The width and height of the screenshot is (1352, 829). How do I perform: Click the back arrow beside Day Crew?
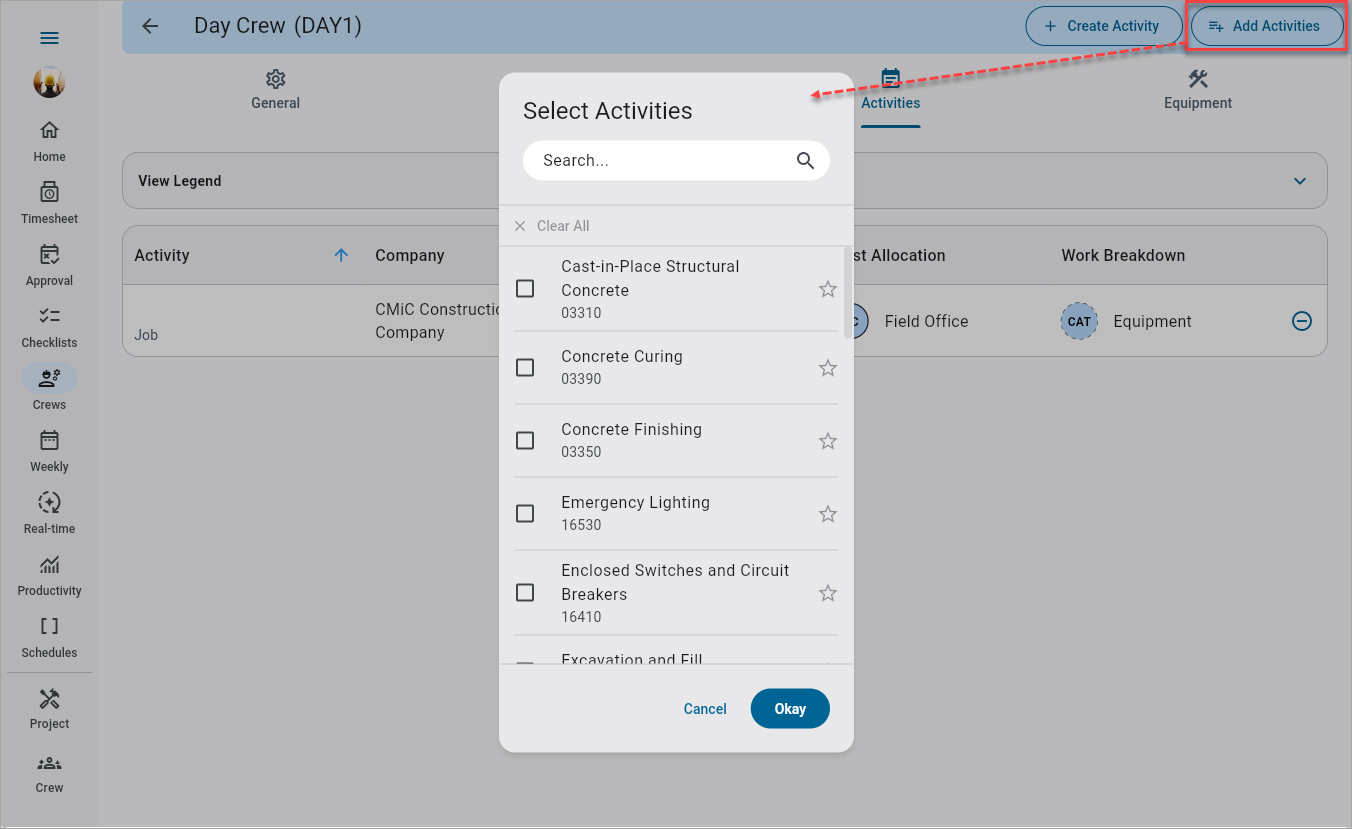[150, 26]
